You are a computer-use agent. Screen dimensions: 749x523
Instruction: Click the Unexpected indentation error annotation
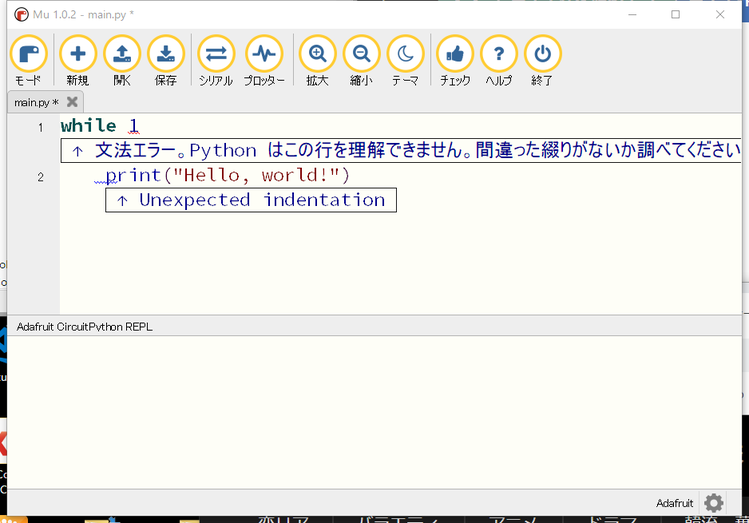(250, 200)
